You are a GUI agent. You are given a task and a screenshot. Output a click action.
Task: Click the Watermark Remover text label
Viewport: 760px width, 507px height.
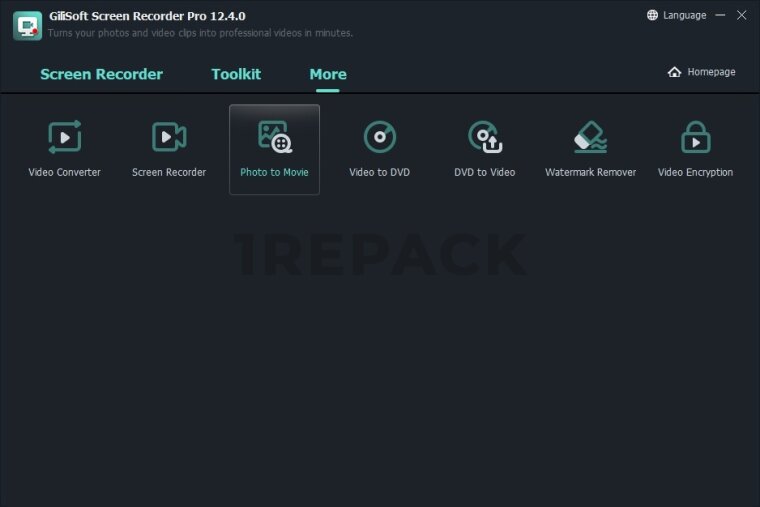[590, 172]
